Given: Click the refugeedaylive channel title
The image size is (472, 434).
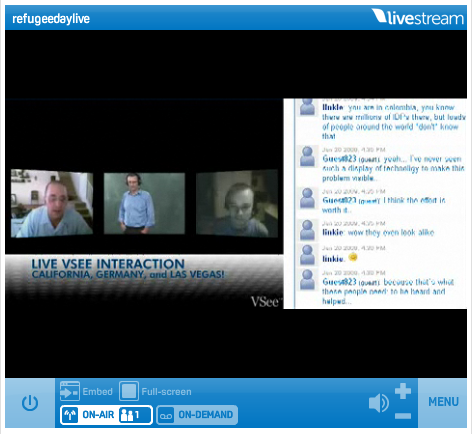Looking at the screenshot, I should click(51, 19).
